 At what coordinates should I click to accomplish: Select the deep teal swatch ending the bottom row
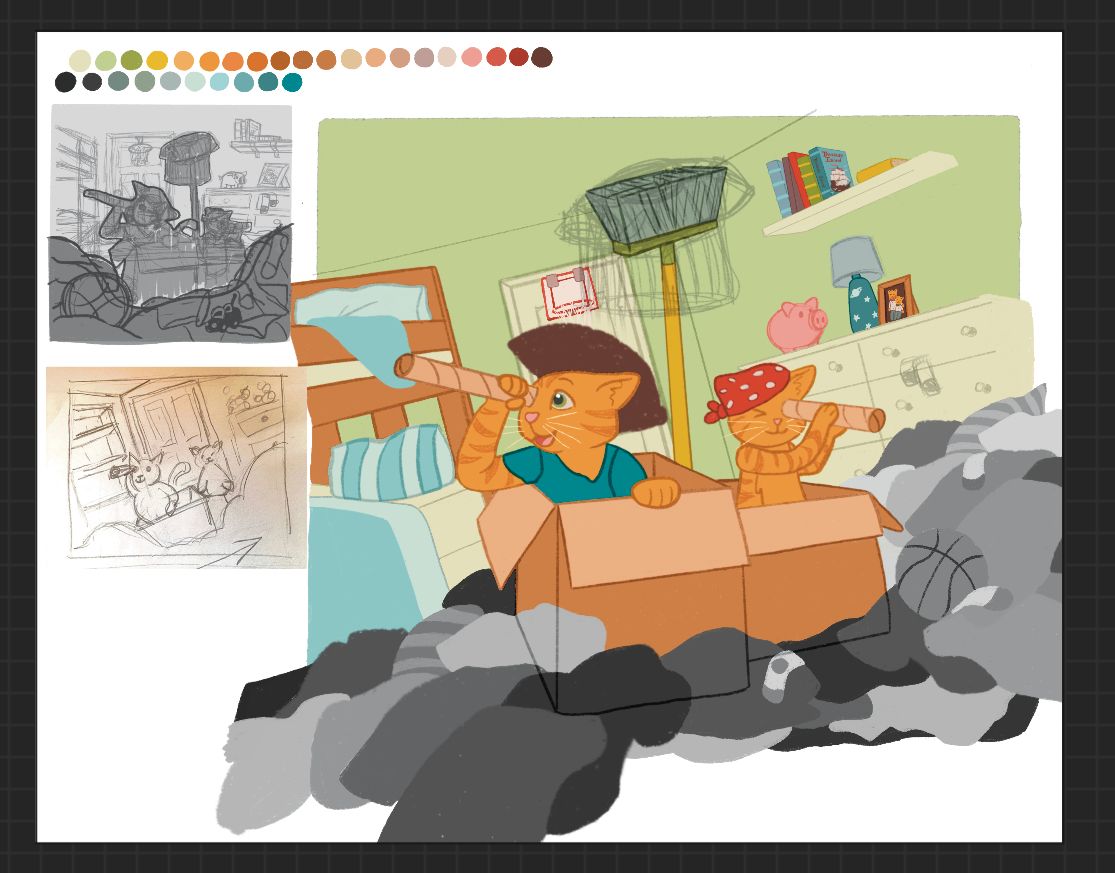(x=292, y=82)
